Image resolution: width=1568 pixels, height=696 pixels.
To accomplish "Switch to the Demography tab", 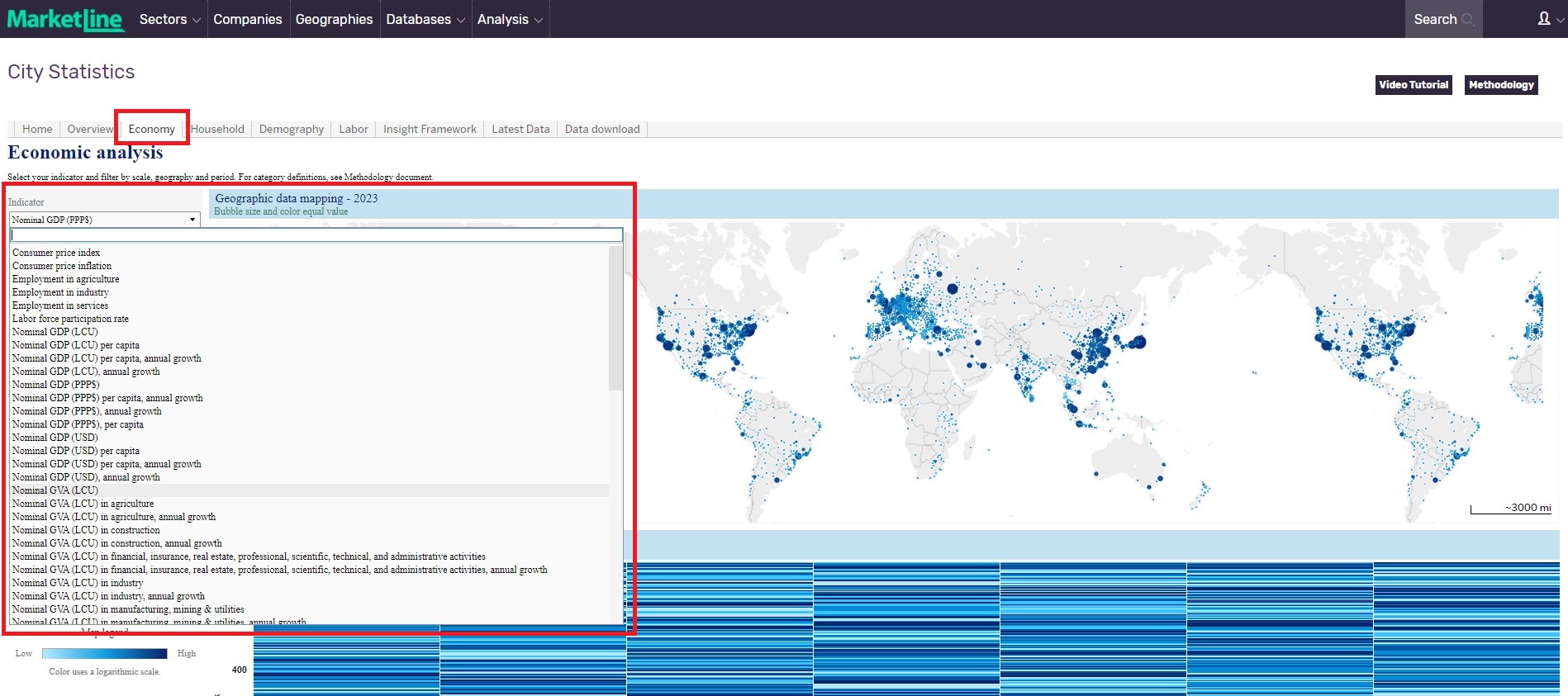I will point(291,129).
